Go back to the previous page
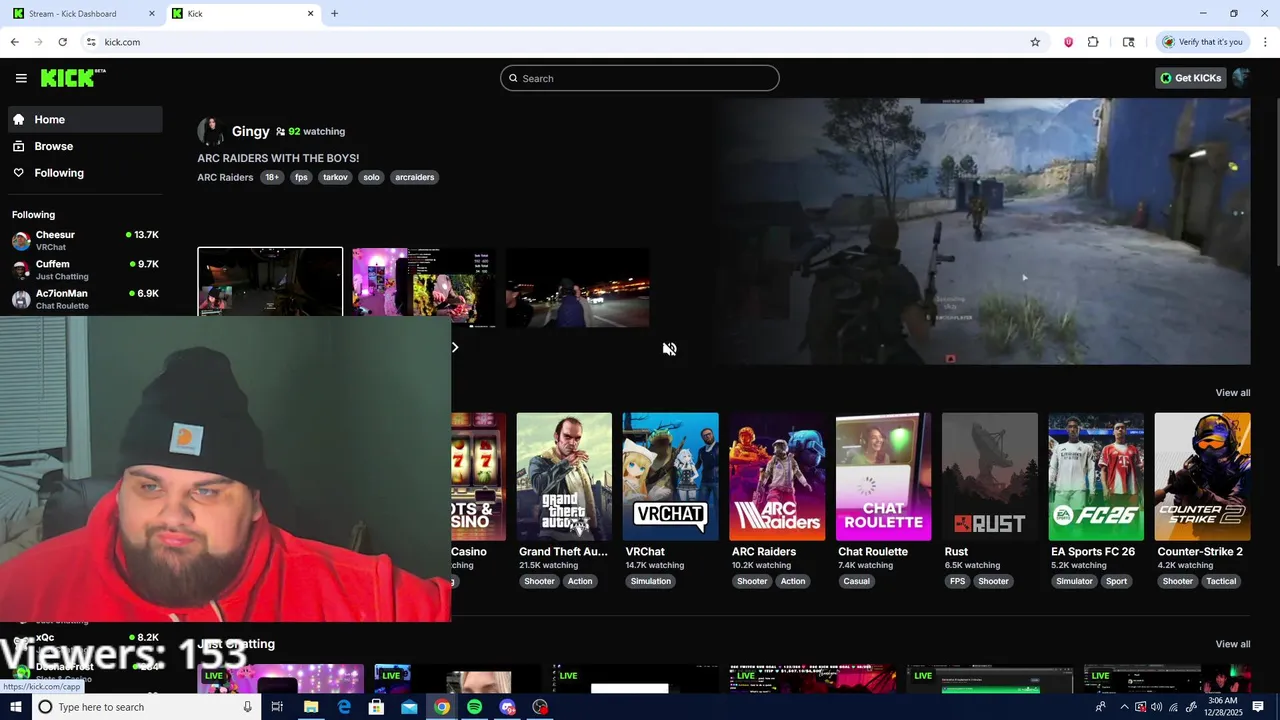The width and height of the screenshot is (1280, 720). click(x=14, y=42)
